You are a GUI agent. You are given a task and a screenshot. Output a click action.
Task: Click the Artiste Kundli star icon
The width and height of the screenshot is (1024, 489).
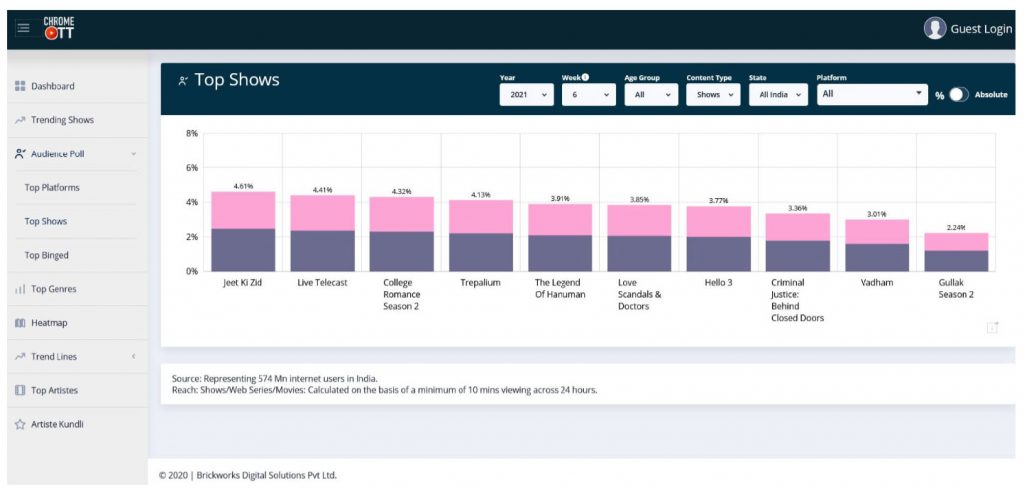[20, 424]
